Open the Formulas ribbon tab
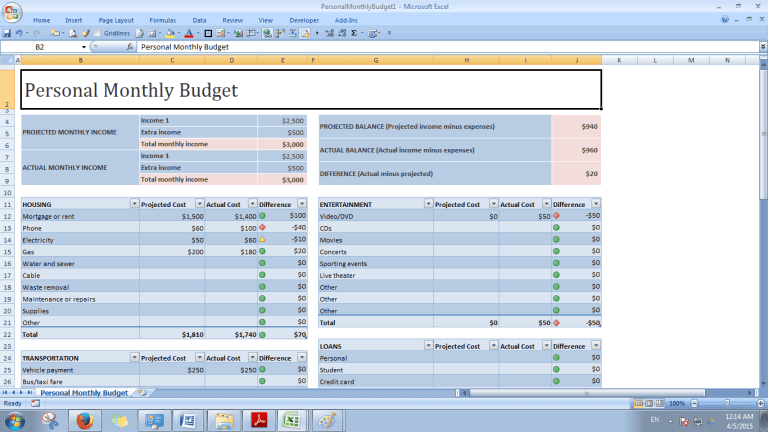The height and width of the screenshot is (432, 768). 163,21
